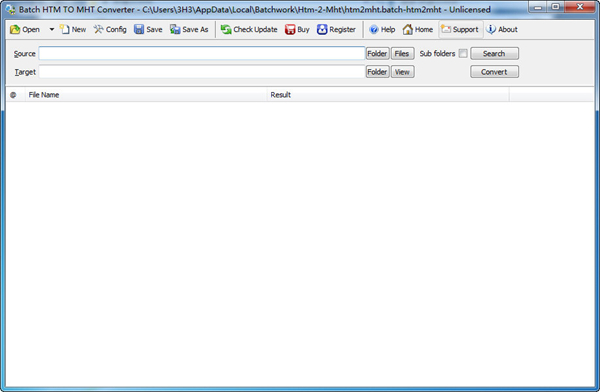Screen dimensions: 600x392
Task: Sort by the File Name column header
Action: (x=146, y=95)
